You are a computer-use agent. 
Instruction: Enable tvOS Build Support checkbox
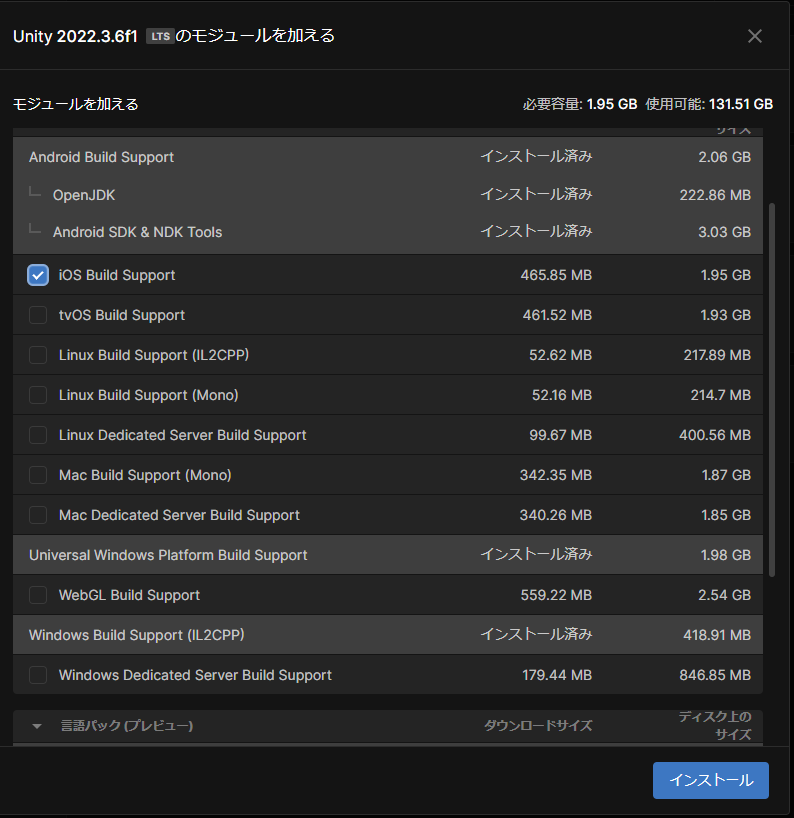pyautogui.click(x=38, y=315)
